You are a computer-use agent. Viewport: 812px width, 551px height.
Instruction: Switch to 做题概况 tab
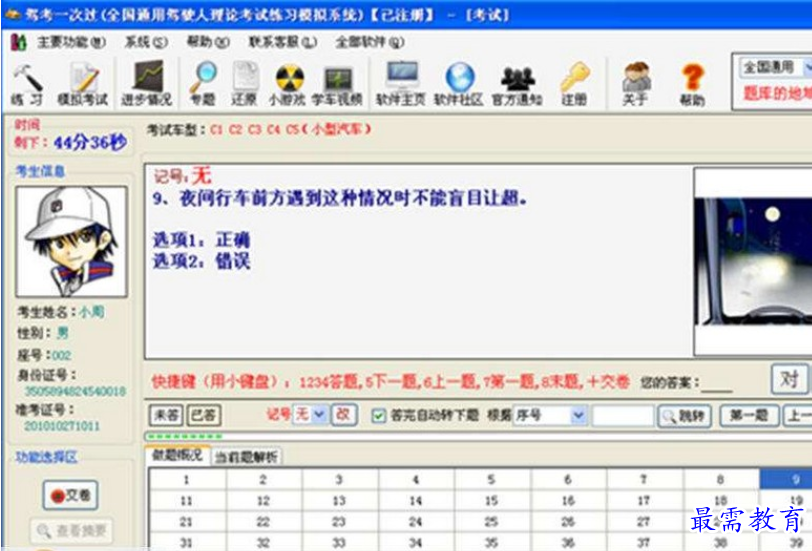[x=178, y=455]
